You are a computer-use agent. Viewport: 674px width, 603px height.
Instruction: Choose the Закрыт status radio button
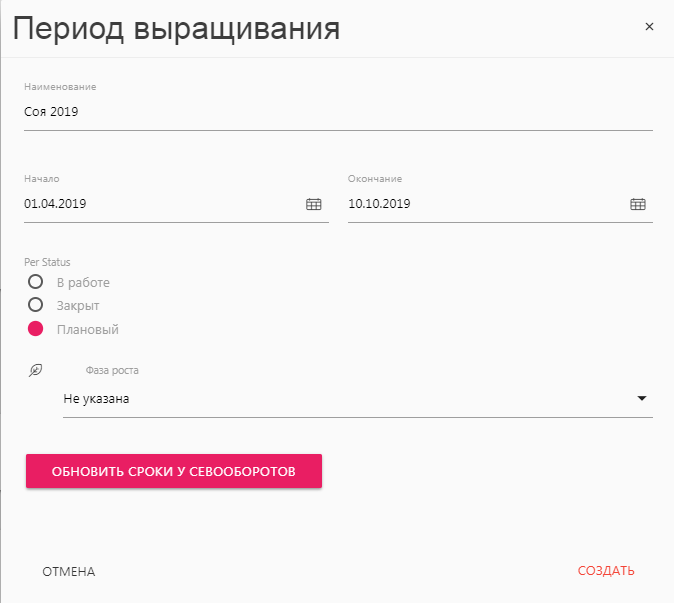pos(35,305)
